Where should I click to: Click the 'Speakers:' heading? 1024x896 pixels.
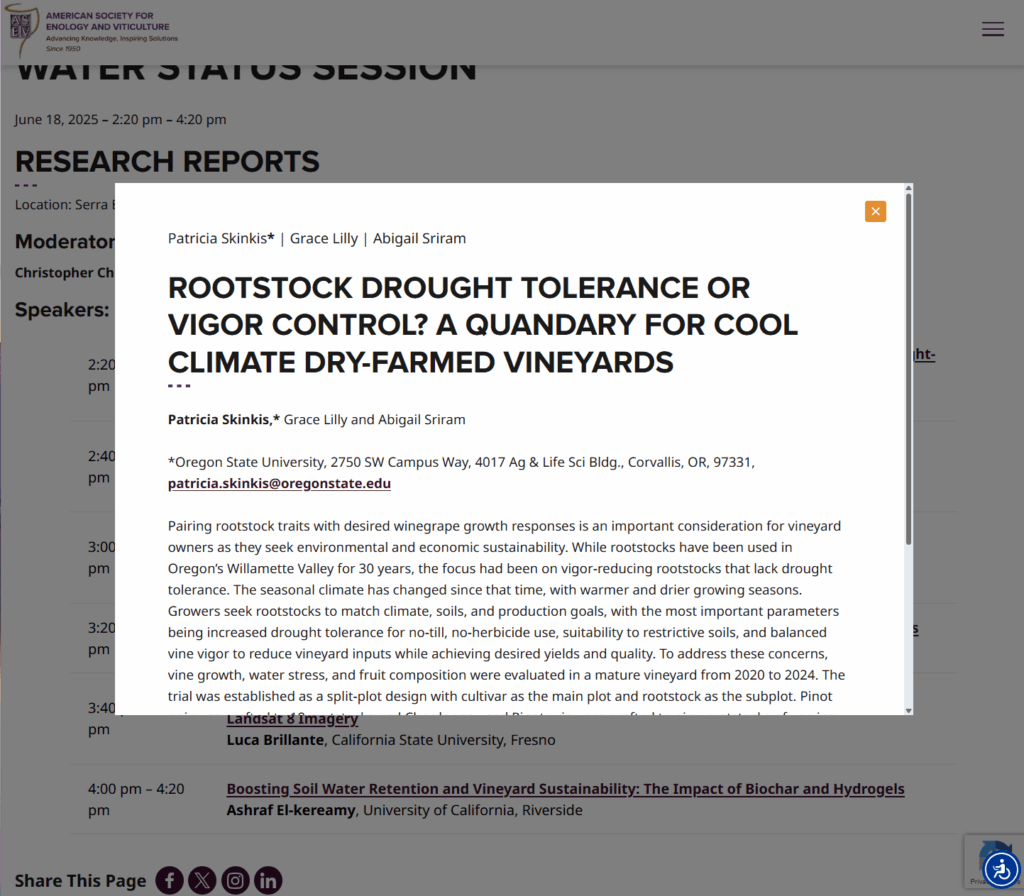(x=62, y=310)
